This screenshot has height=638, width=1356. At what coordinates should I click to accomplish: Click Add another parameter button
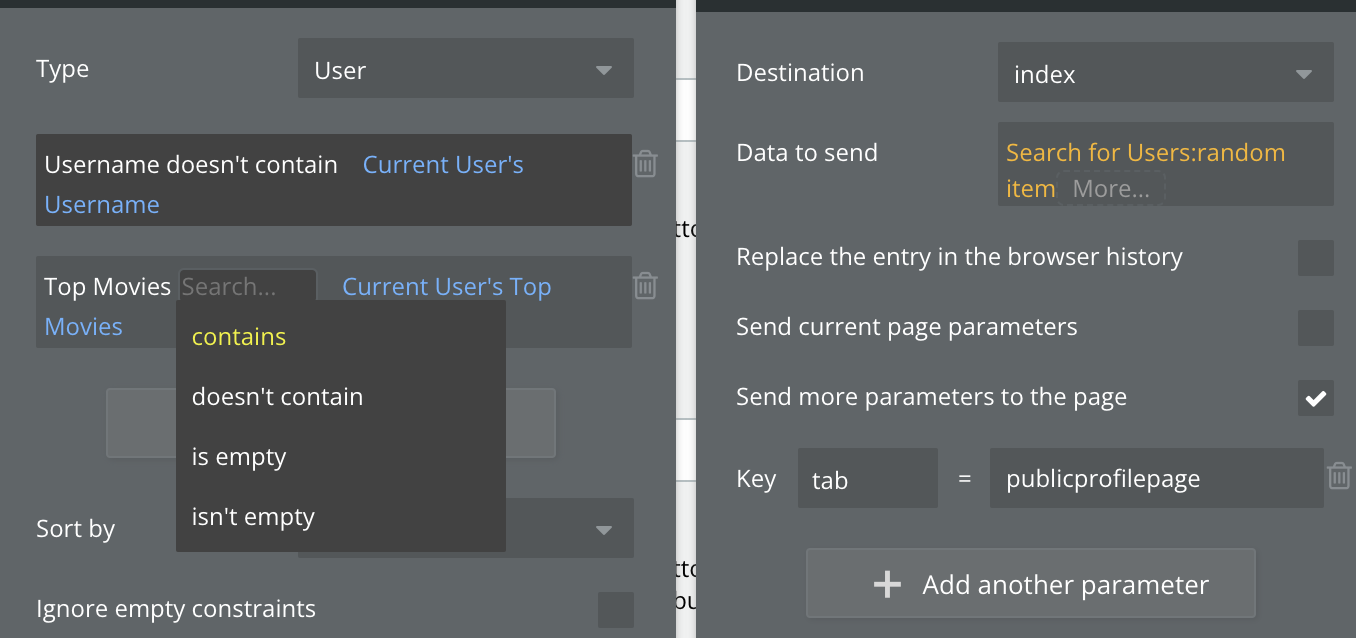(x=1030, y=584)
